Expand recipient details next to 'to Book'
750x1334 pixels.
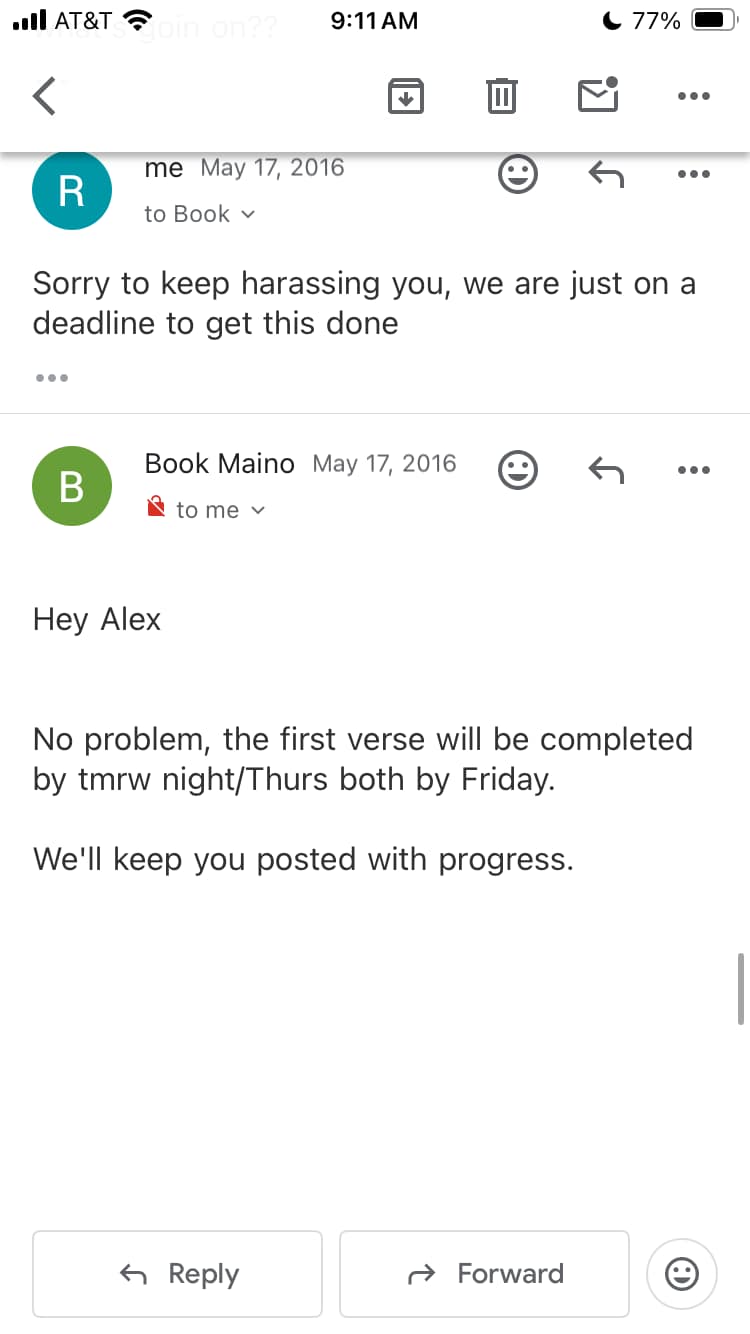249,214
